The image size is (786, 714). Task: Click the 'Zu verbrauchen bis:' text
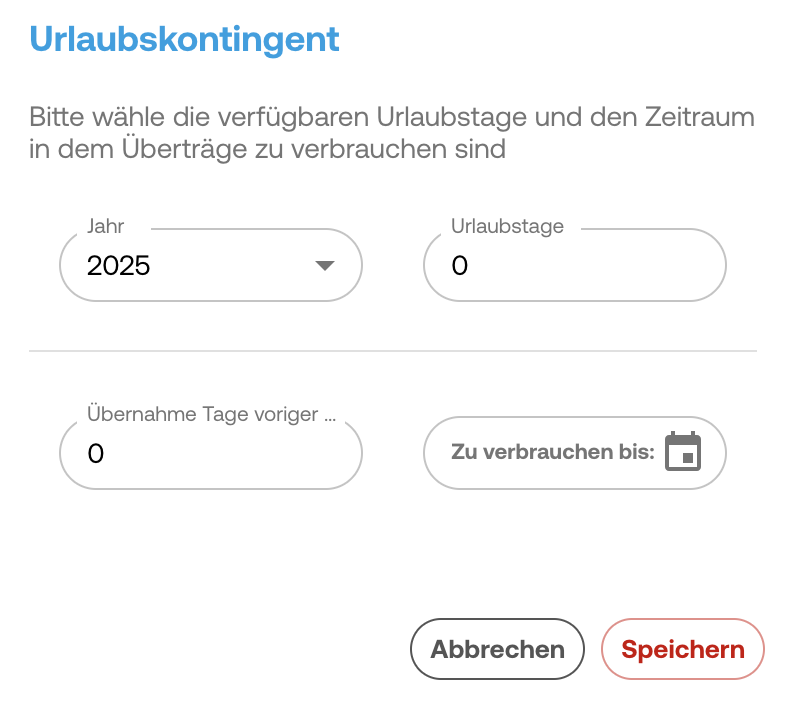coord(552,452)
